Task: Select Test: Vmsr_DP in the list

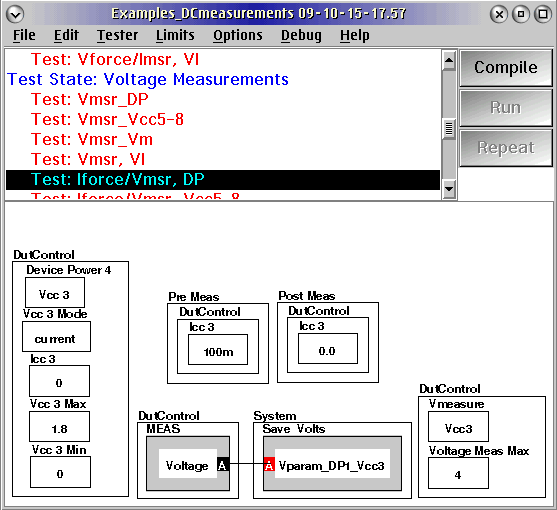Action: tap(90, 99)
